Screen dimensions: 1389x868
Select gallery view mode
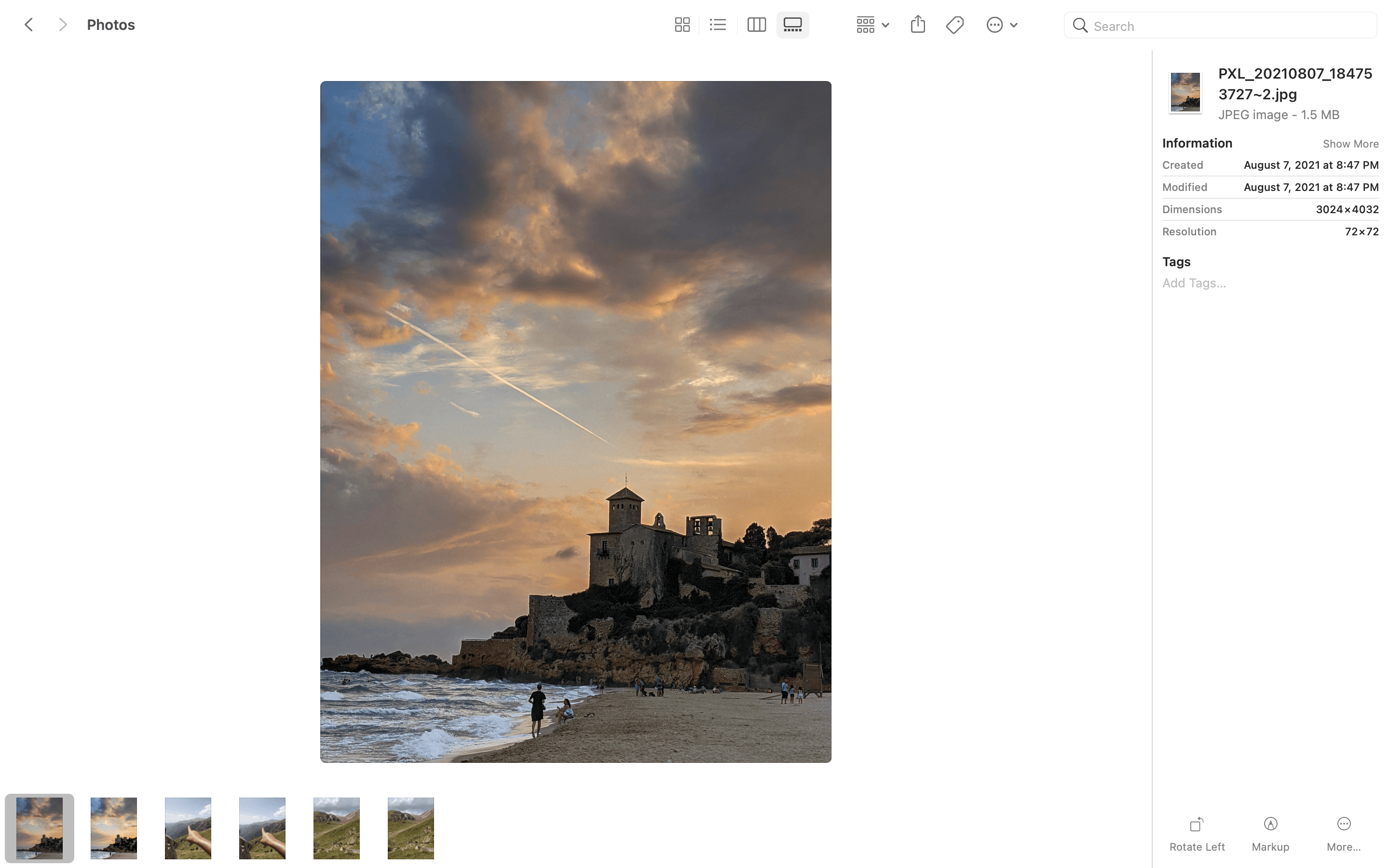[x=793, y=25]
